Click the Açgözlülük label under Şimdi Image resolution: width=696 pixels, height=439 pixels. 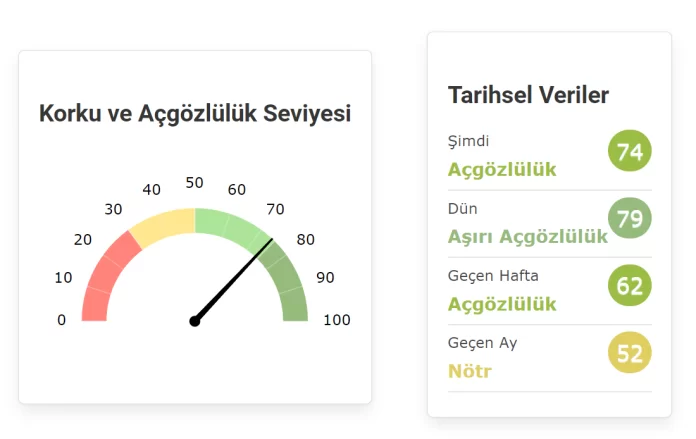(x=502, y=169)
